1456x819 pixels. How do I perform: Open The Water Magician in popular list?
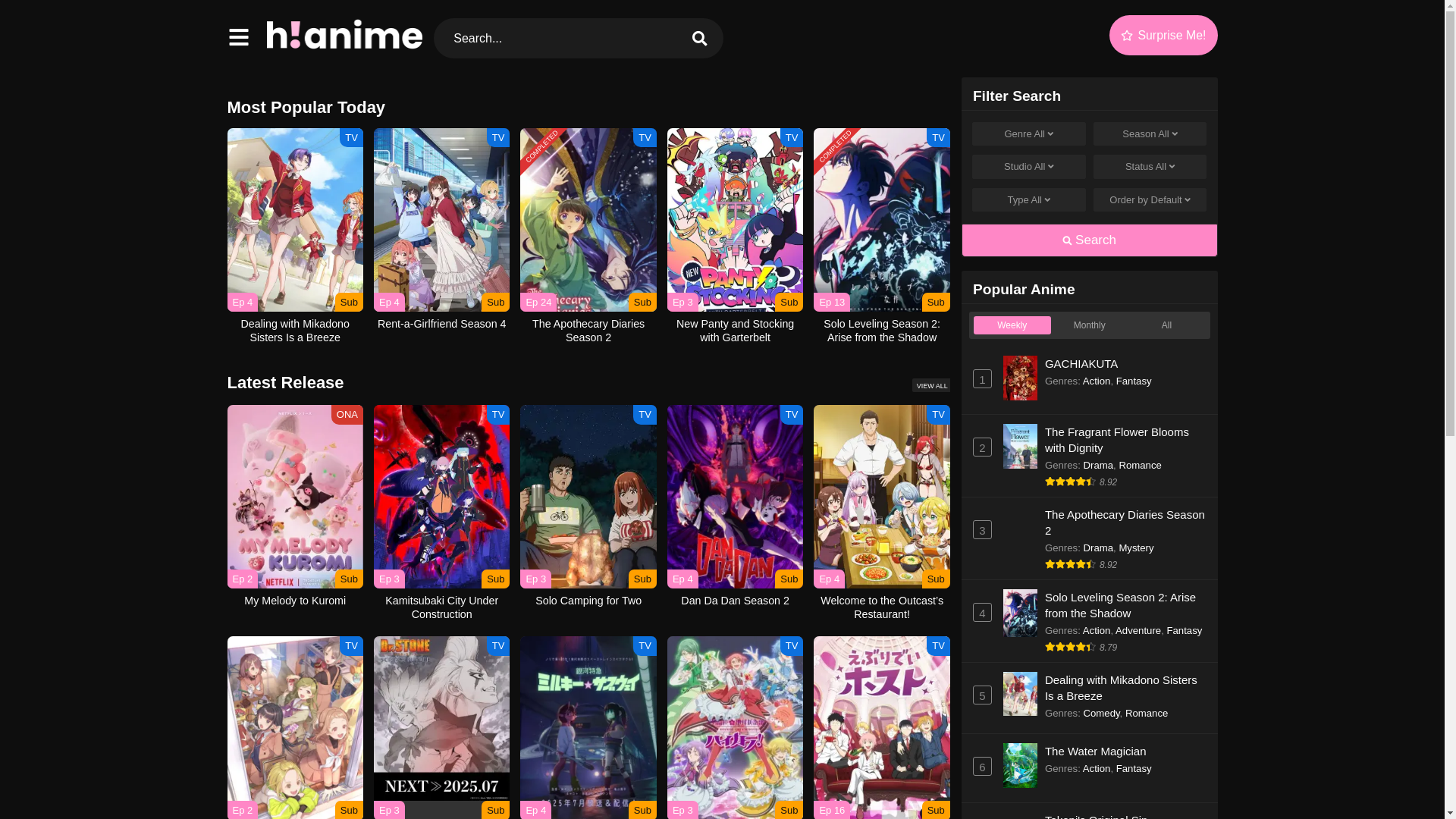click(1095, 752)
